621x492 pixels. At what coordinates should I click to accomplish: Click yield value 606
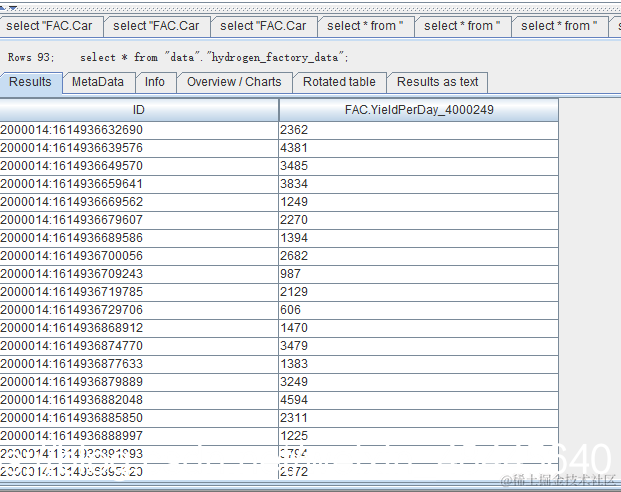point(419,310)
